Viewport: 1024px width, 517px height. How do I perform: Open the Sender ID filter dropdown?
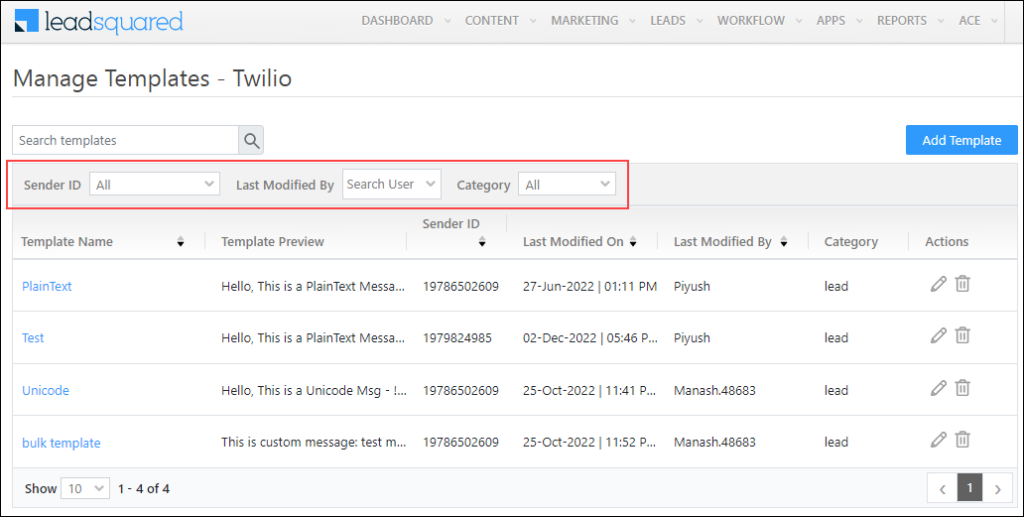155,185
